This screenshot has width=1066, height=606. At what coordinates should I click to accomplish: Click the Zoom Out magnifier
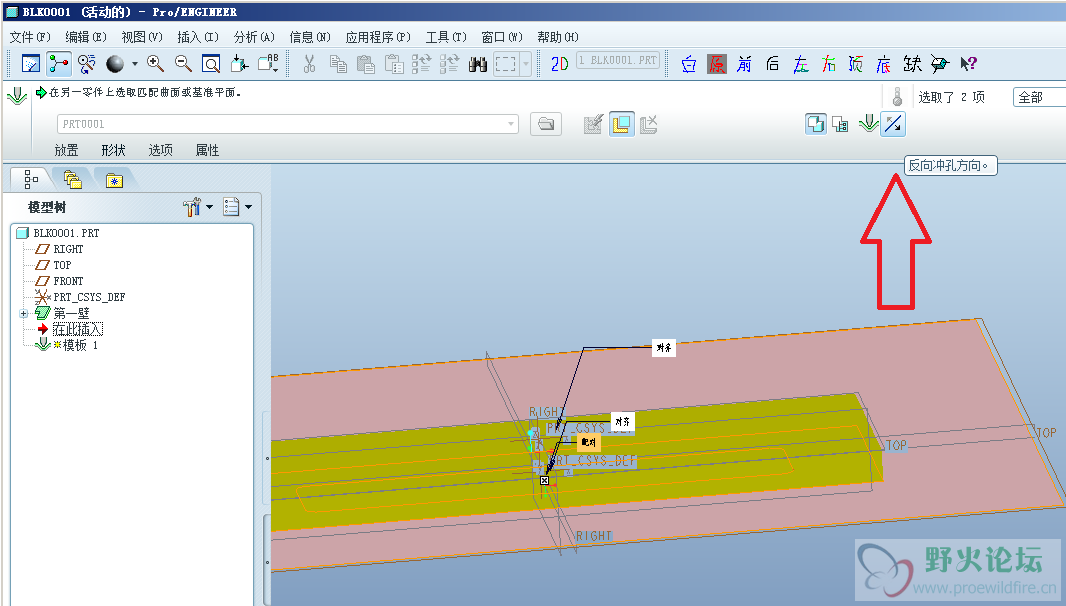click(x=184, y=64)
